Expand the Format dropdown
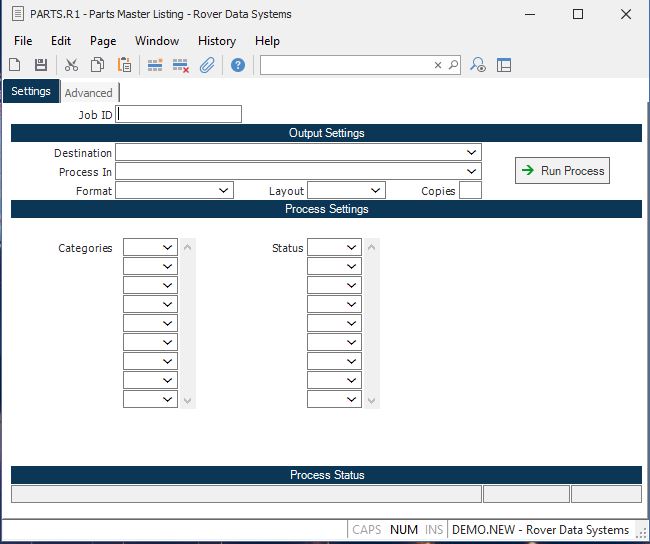 (x=223, y=190)
